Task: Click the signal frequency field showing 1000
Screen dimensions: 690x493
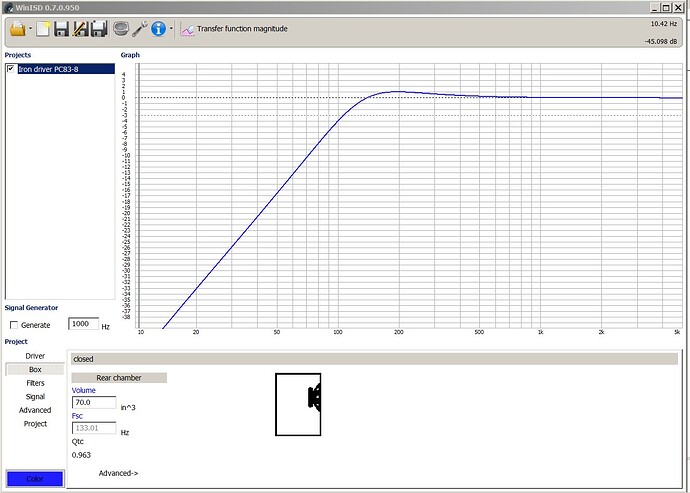Action: [x=83, y=324]
